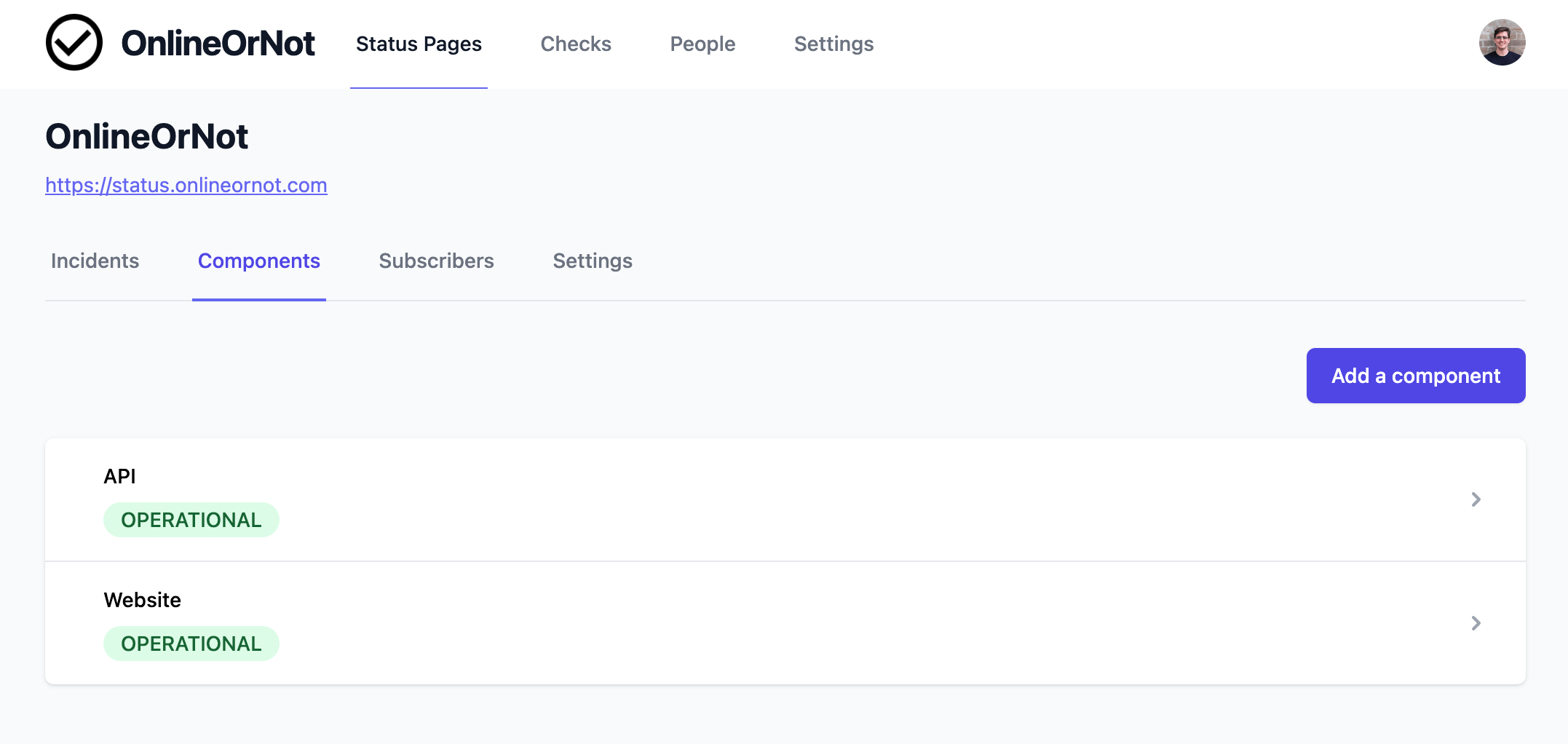
Task: Go to Checks in top navigation
Action: (576, 44)
